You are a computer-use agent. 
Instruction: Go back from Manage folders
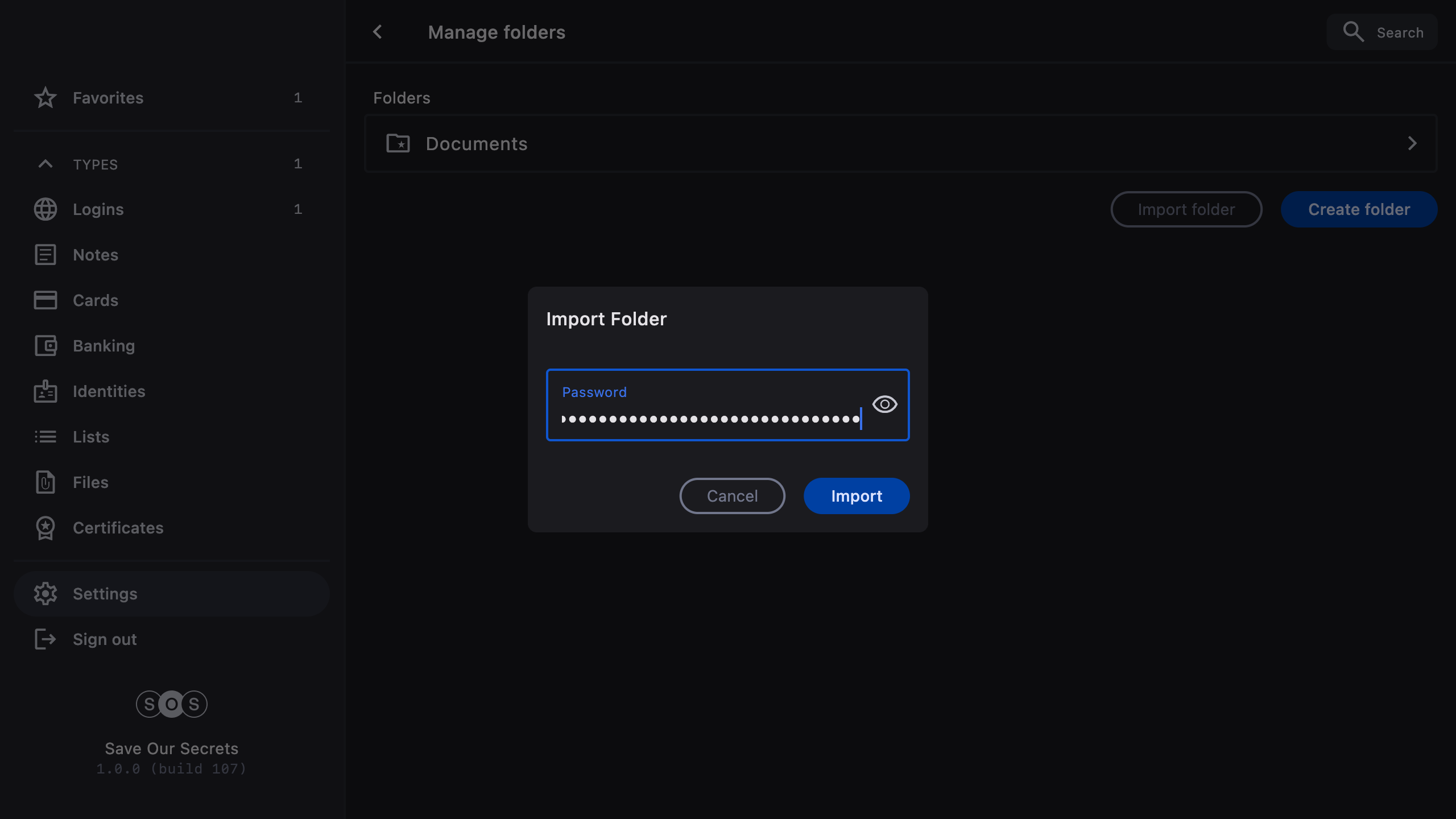pos(378,32)
